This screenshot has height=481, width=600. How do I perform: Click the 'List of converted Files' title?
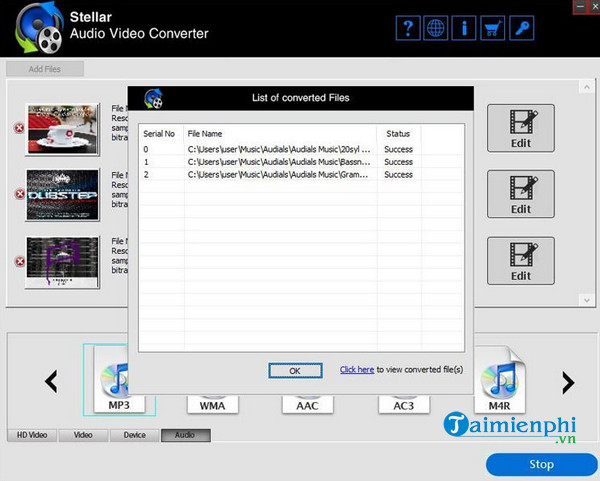[x=300, y=98]
